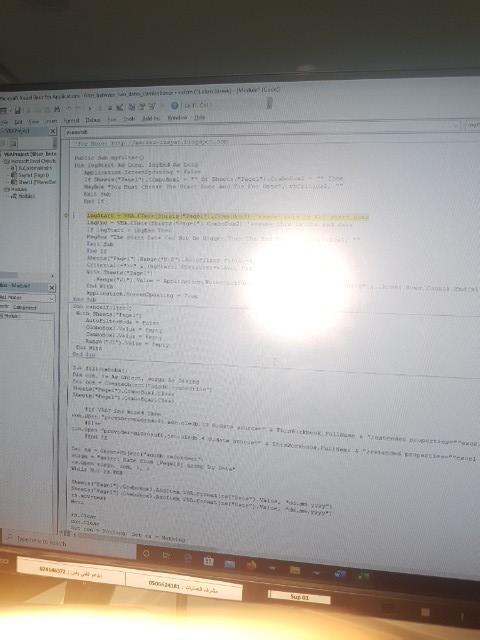The image size is (480, 640).
Task: Click the highlighted lngStart code line
Action: 227,216
